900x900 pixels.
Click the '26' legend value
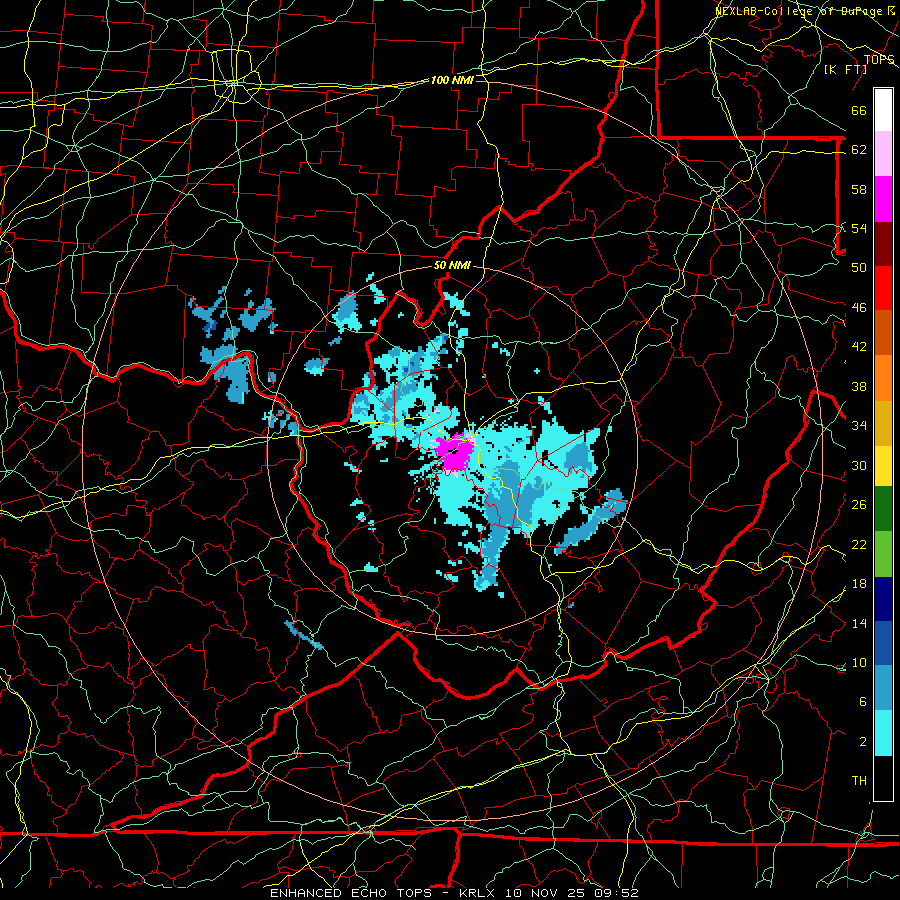coord(859,505)
